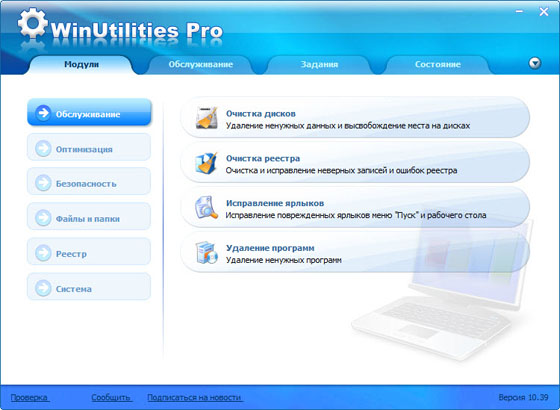
Task: Click description 'Удаление ненужных данных и высвобождение места'
Action: 348,126
